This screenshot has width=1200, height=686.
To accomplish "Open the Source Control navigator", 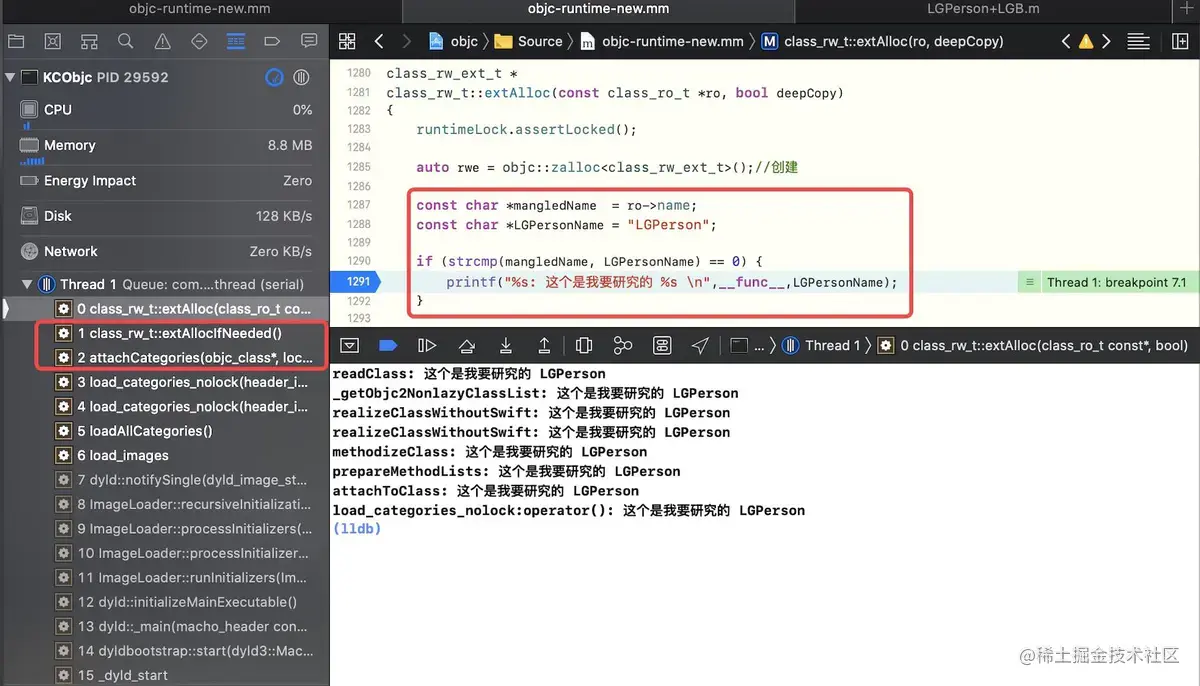I will (x=53, y=41).
